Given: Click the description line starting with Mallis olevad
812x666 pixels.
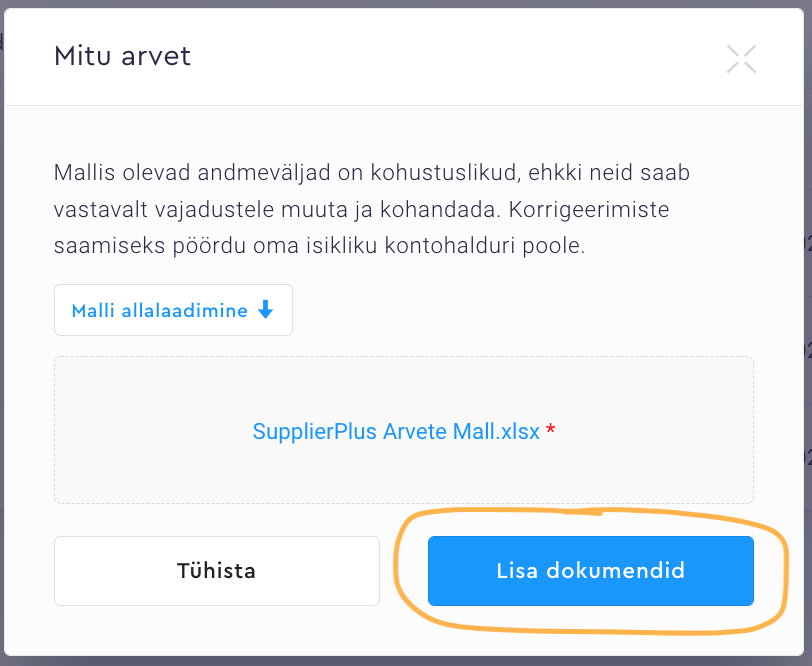Looking at the screenshot, I should coord(371,173).
